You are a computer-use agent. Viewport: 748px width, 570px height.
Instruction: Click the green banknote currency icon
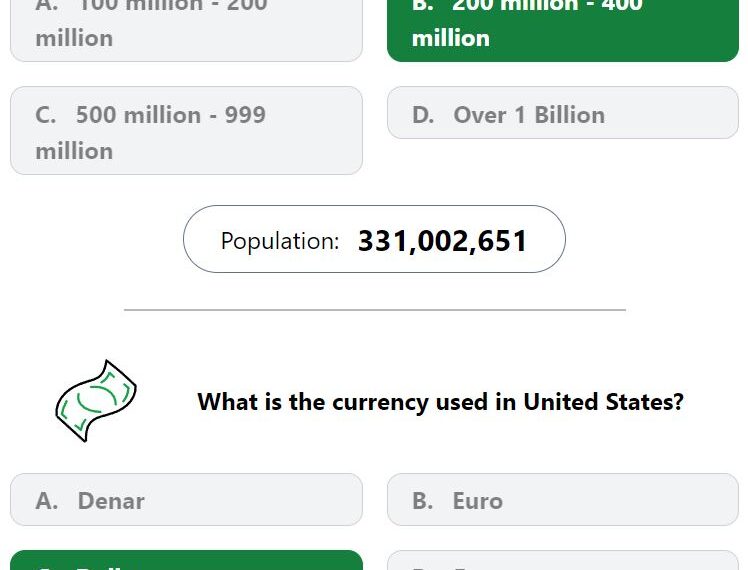click(x=96, y=401)
